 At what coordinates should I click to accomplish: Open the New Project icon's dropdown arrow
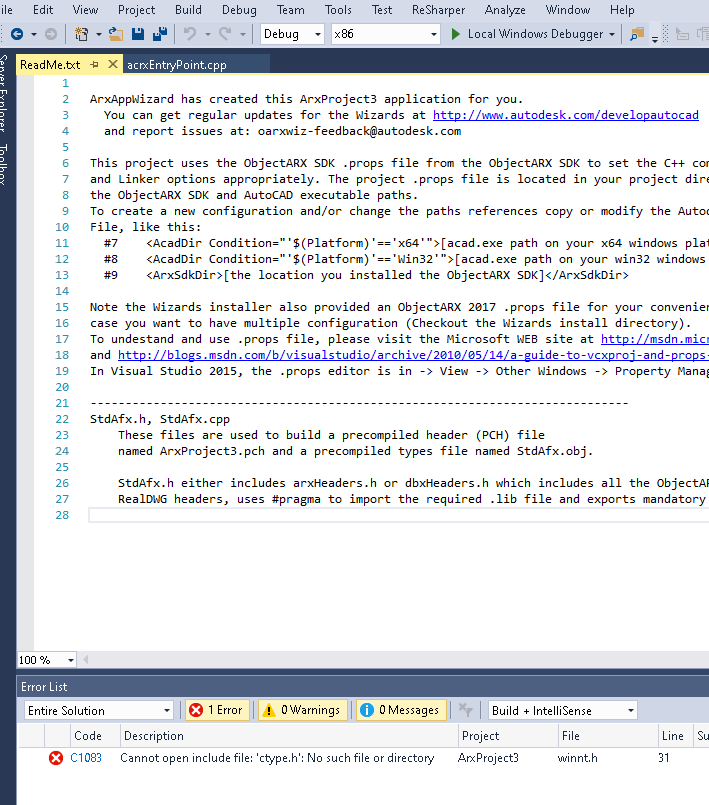(x=99, y=34)
